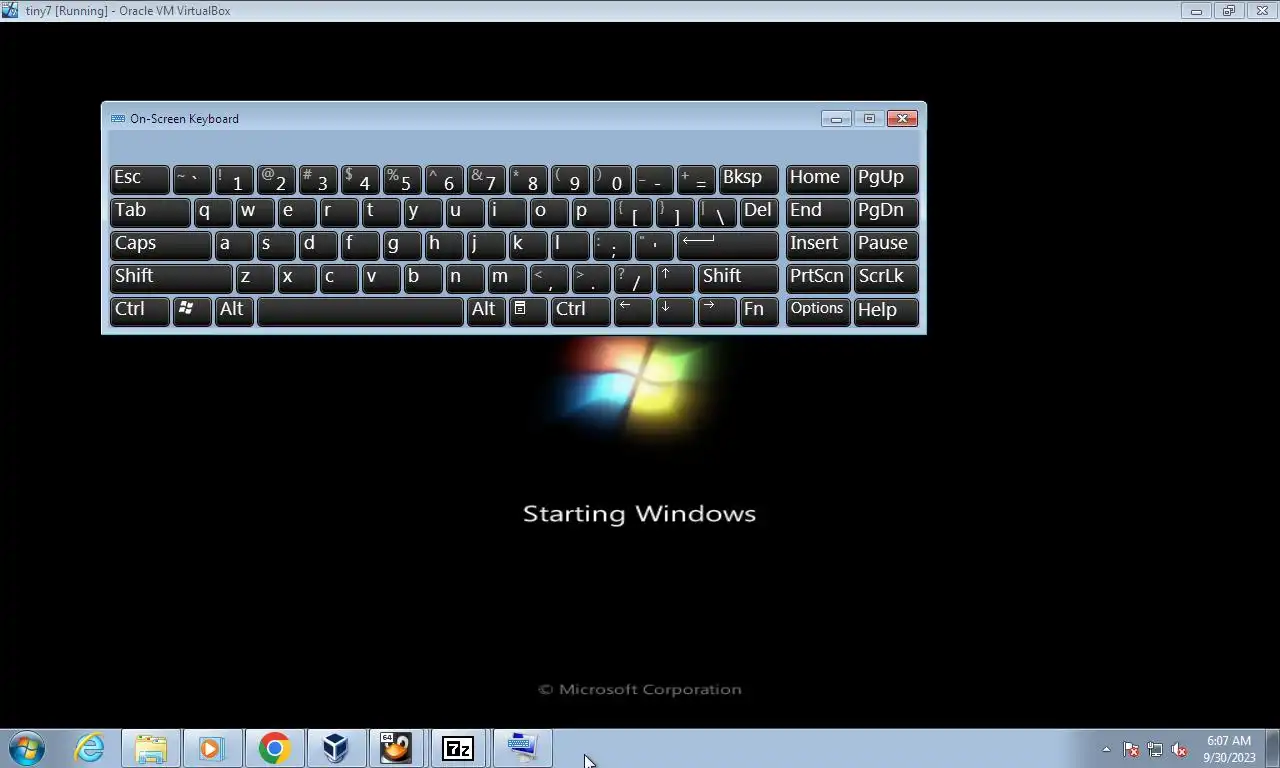Tap the Tab key

(x=150, y=211)
